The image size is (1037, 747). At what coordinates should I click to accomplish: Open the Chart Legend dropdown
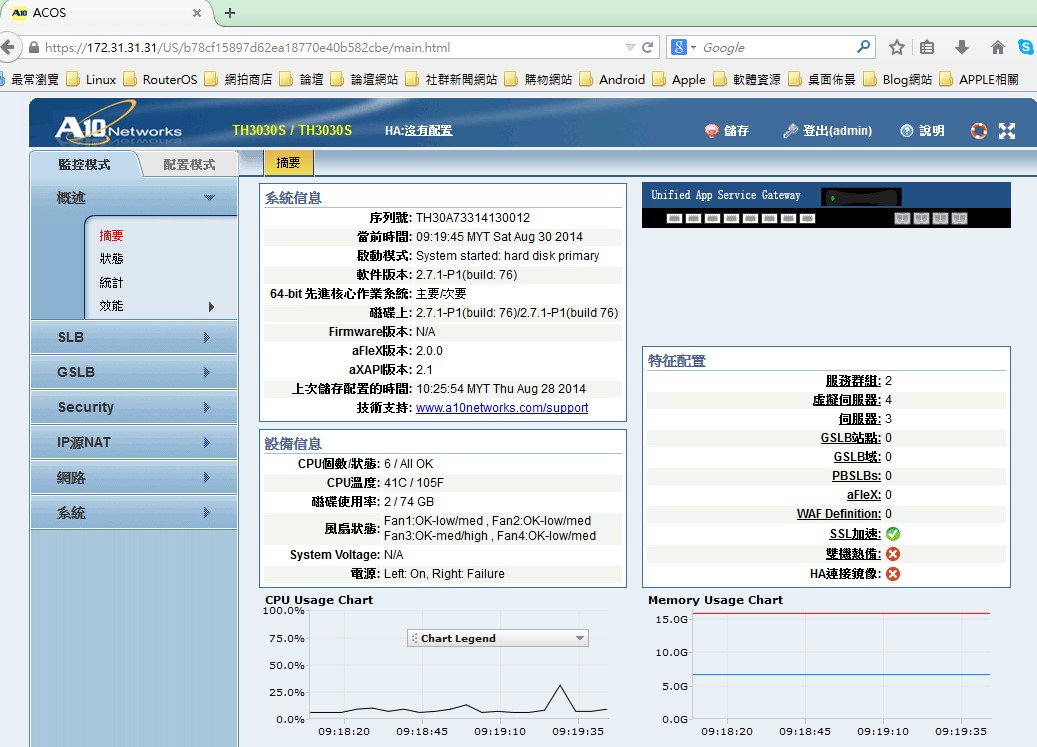pos(497,638)
